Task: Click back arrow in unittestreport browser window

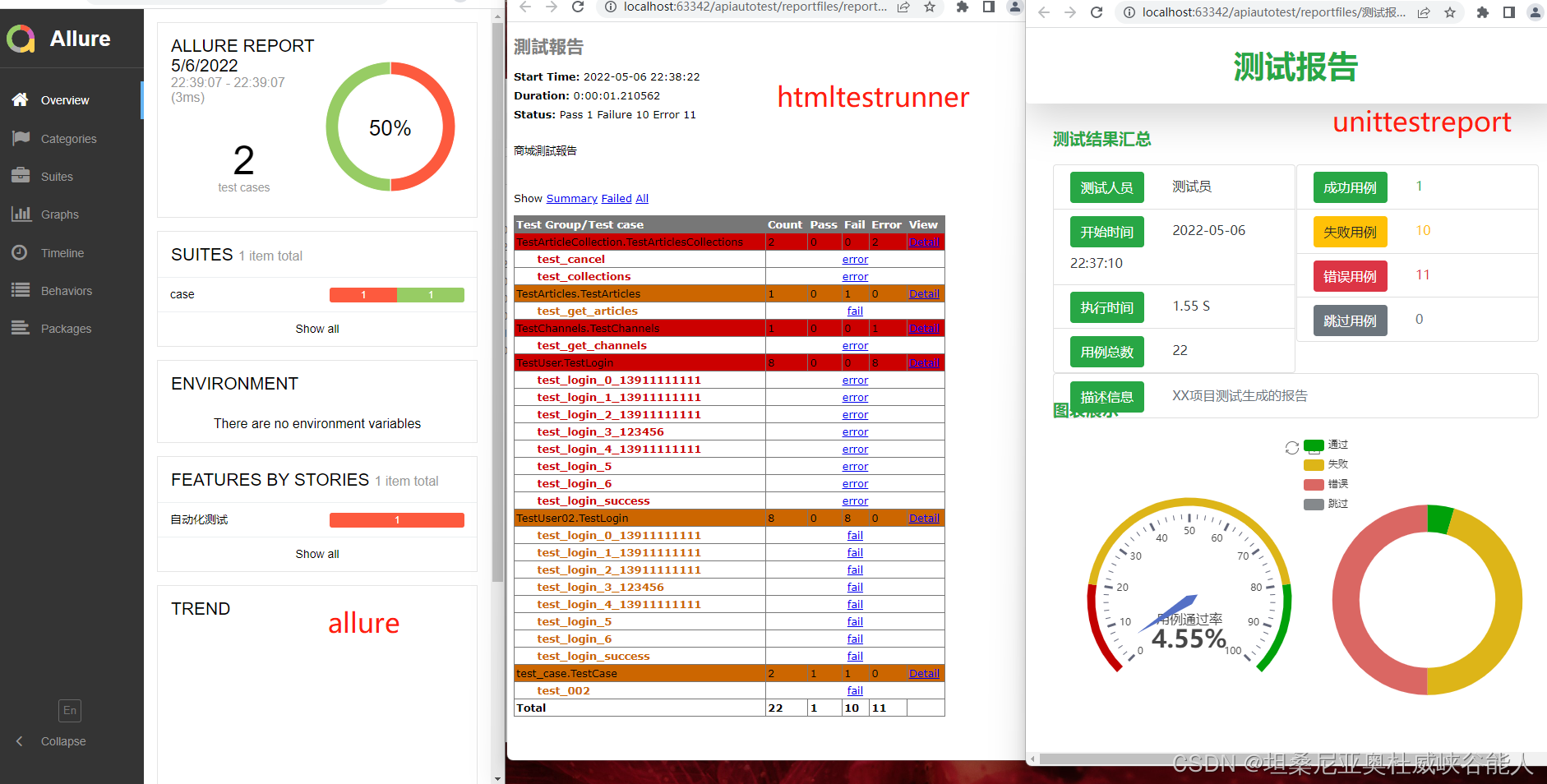Action: (x=1044, y=12)
